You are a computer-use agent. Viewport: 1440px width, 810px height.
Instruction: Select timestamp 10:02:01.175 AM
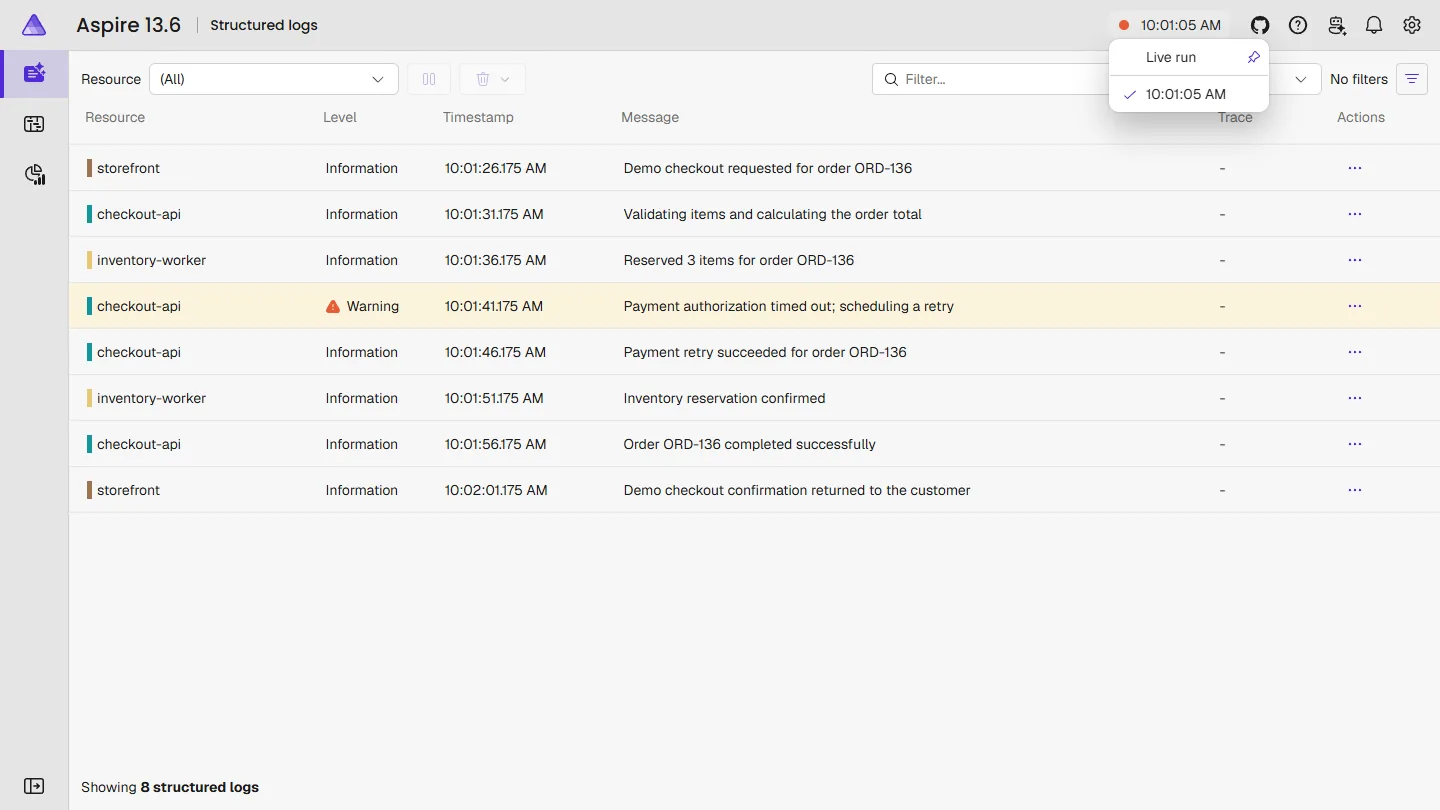496,490
